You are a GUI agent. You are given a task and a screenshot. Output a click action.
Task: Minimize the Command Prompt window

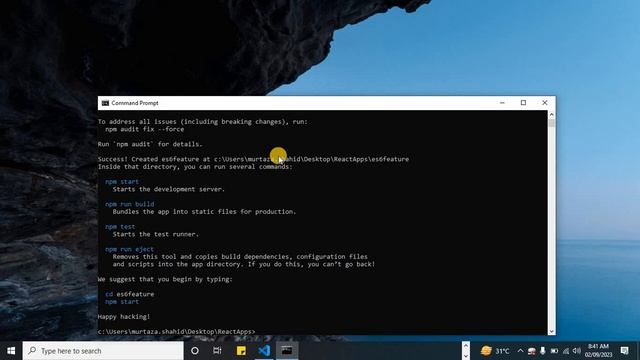click(502, 103)
